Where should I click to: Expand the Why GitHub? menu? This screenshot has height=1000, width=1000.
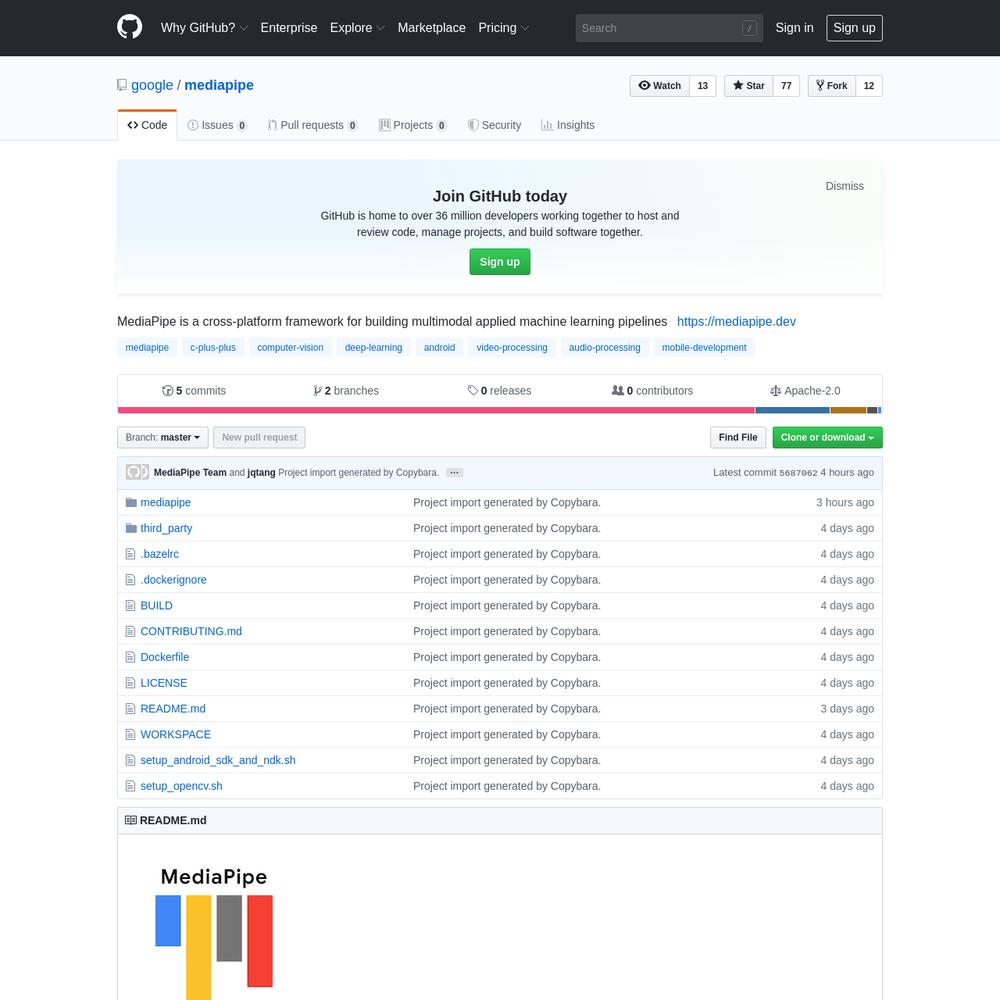click(204, 28)
